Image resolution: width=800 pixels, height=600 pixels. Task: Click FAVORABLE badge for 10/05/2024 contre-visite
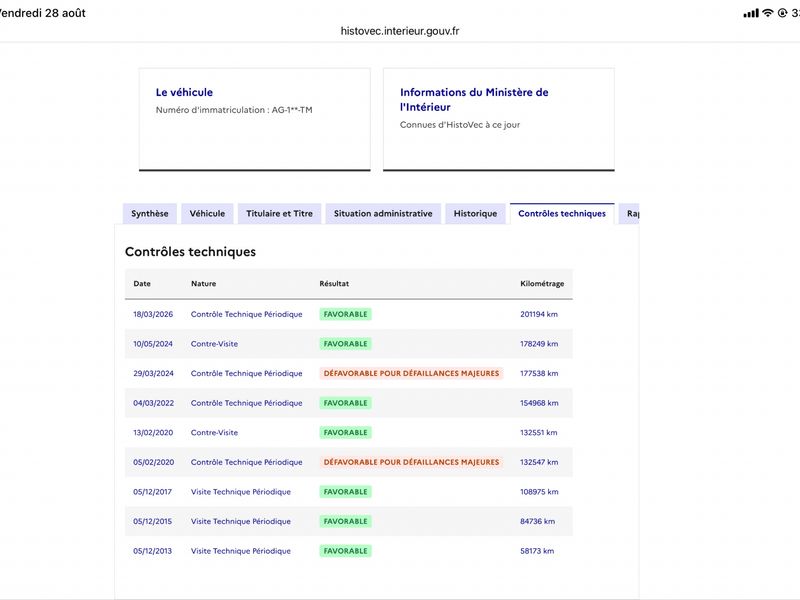coord(345,344)
